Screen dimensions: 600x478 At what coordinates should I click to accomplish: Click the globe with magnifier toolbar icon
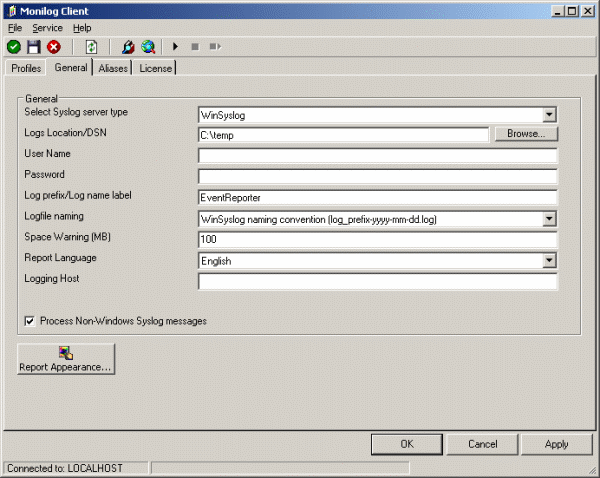[x=148, y=47]
